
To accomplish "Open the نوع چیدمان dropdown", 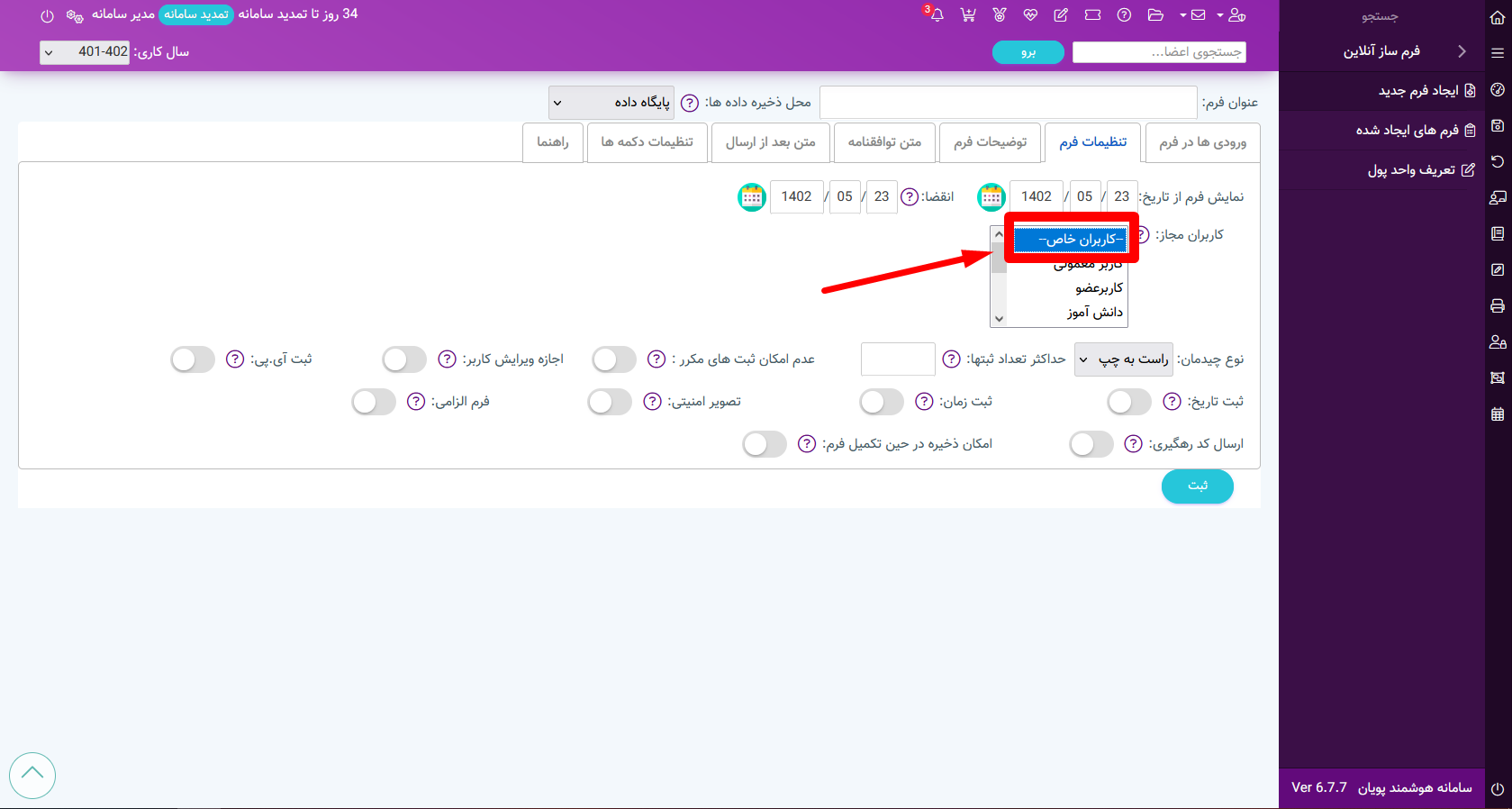I will click(x=1123, y=359).
